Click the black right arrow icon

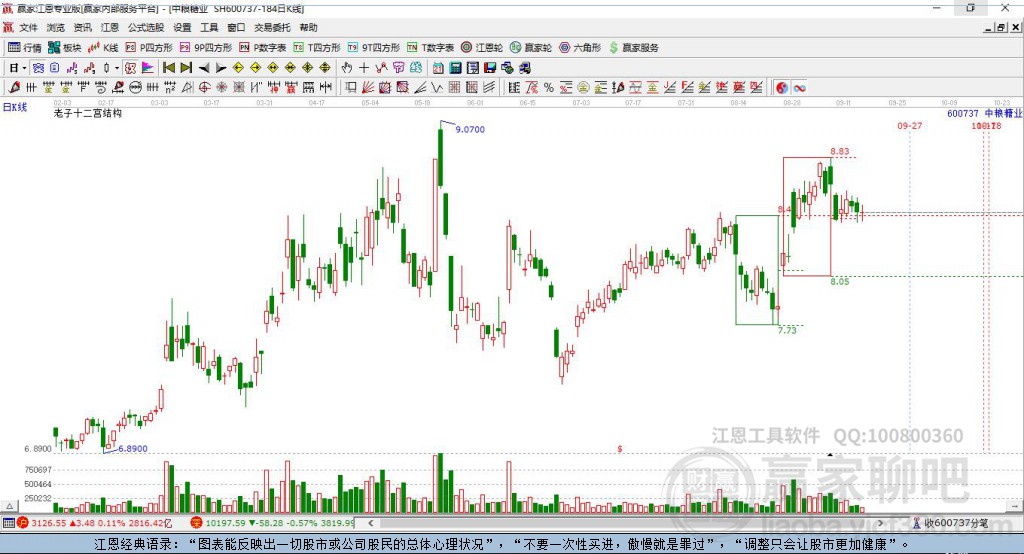click(221, 67)
